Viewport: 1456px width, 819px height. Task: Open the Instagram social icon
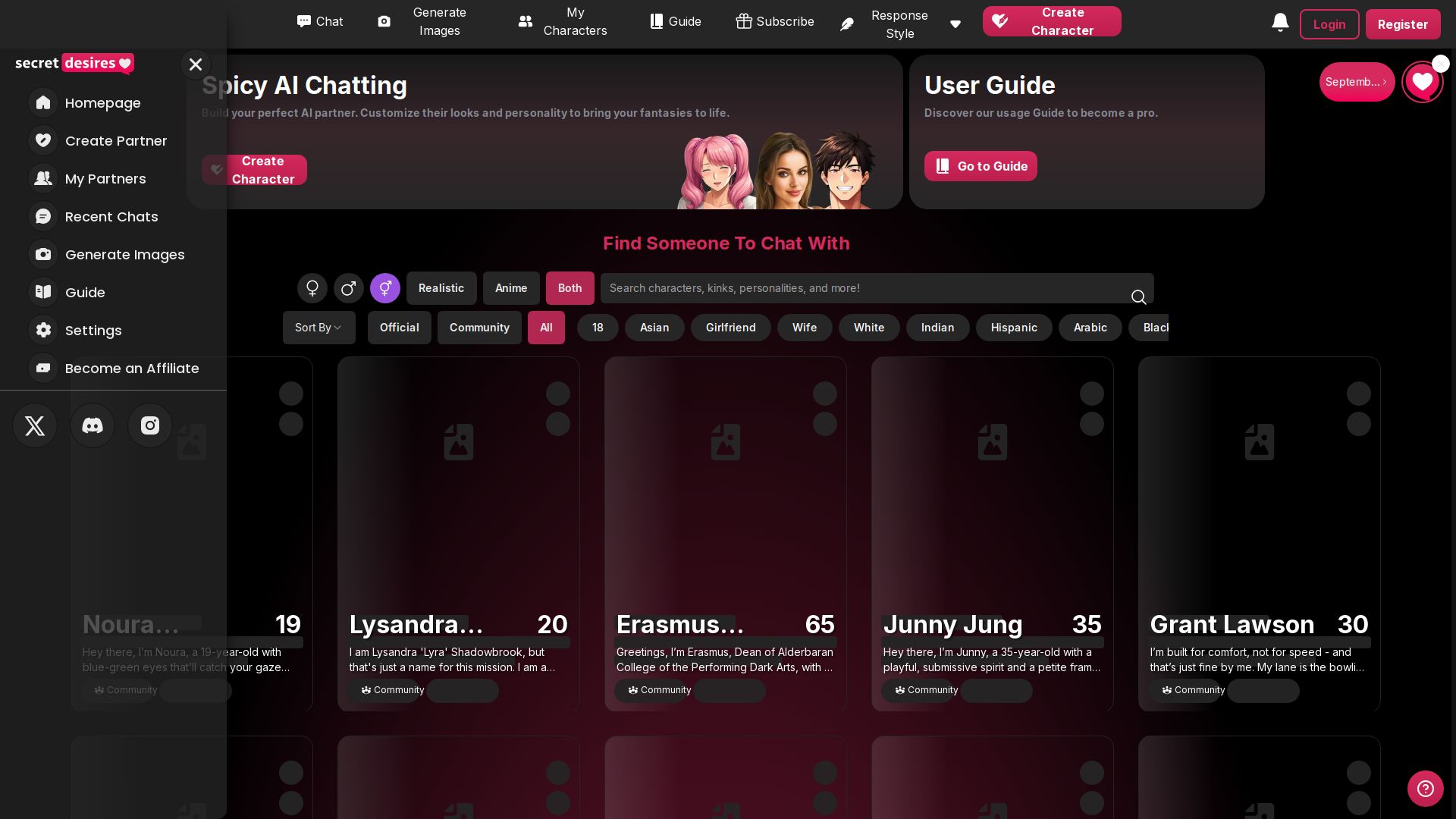tap(150, 425)
